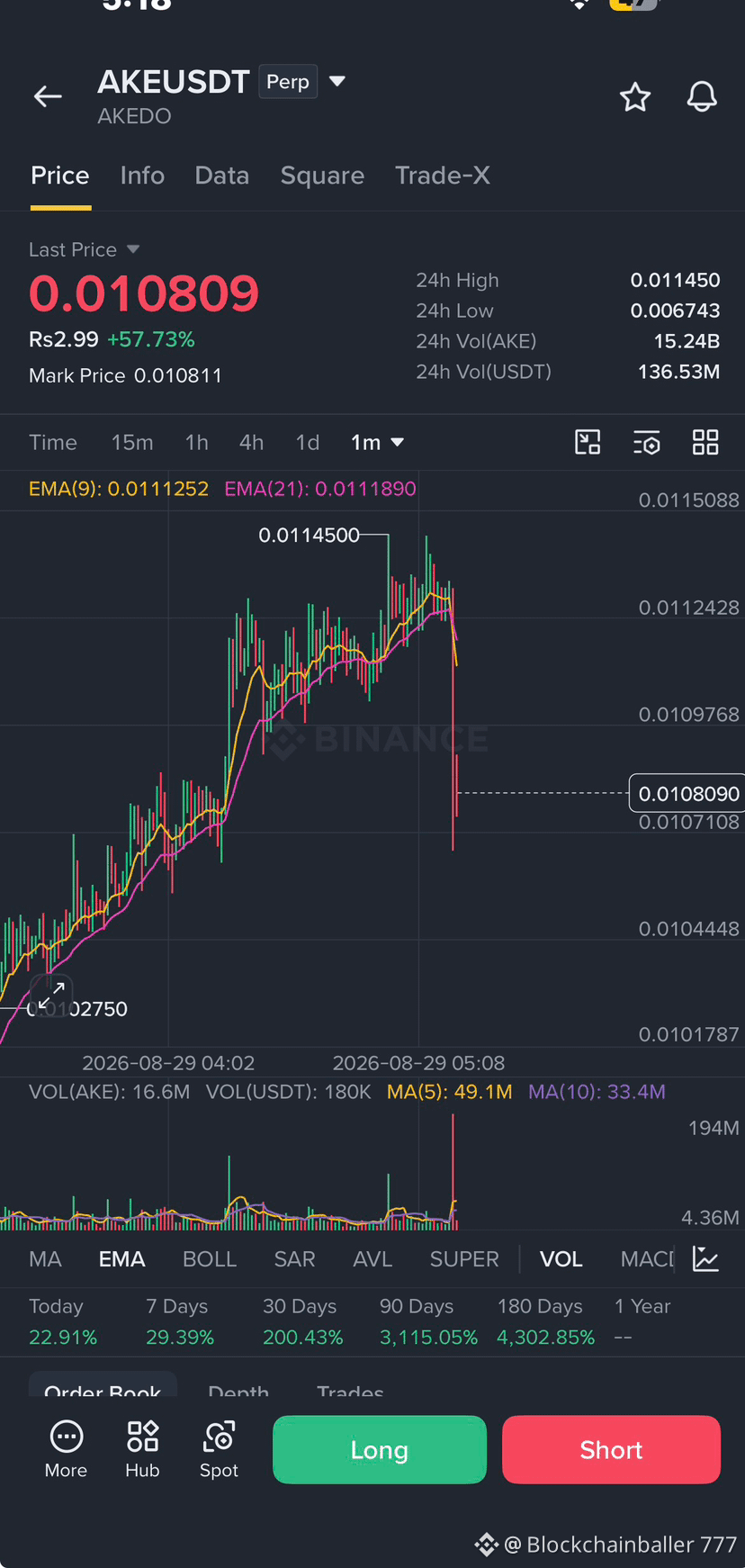This screenshot has height=1568, width=745.
Task: Tap the tall red volume bar
Action: click(453, 1171)
